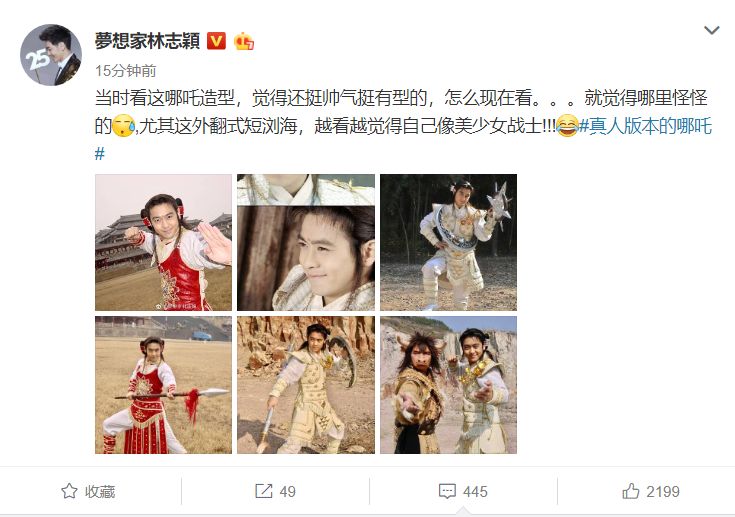The image size is (735, 517).
Task: Open username 夢想家林志穎 profile link
Action: 148,41
